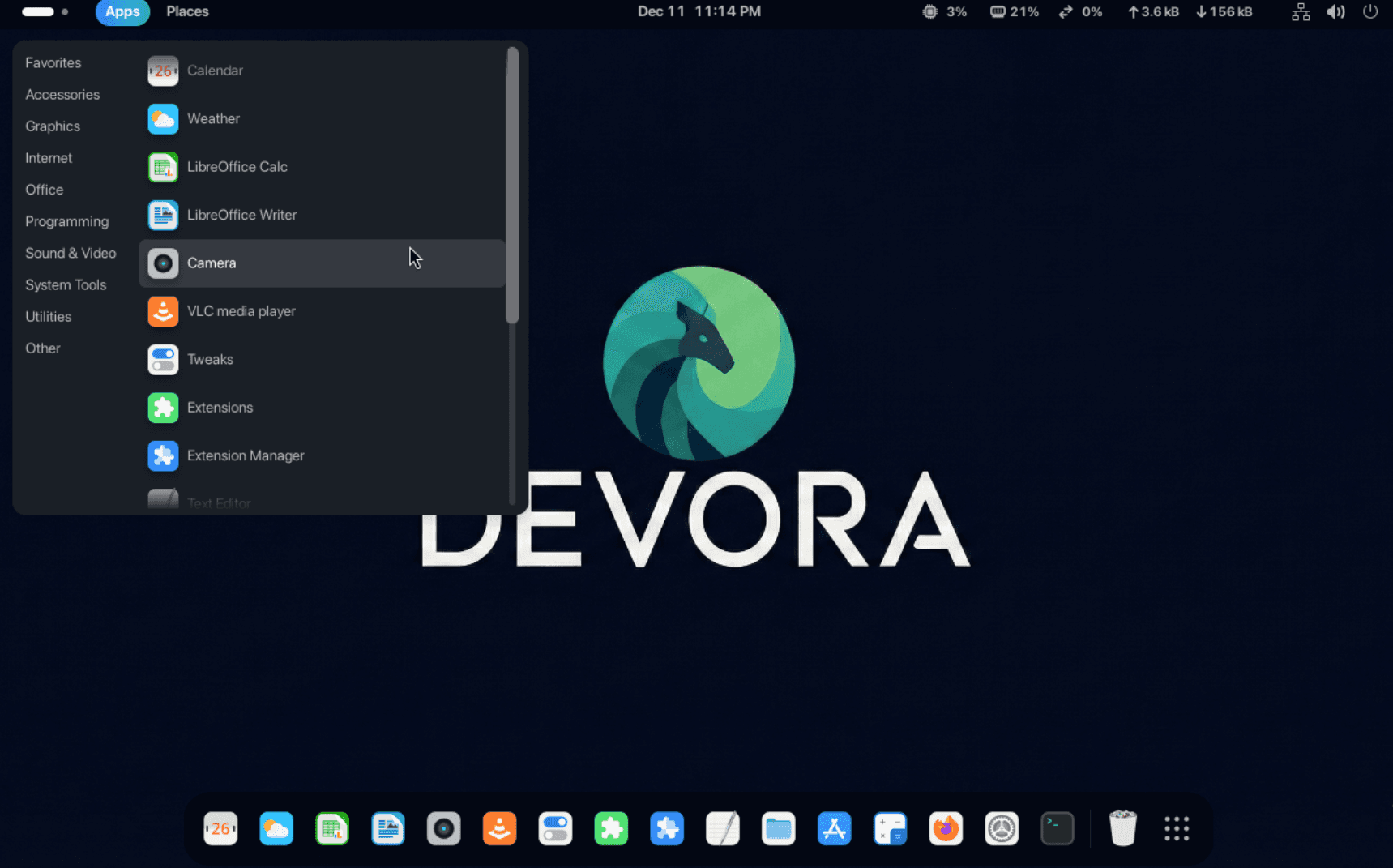Select the Graphics category in the sidebar
Image resolution: width=1393 pixels, height=868 pixels.
(x=53, y=126)
